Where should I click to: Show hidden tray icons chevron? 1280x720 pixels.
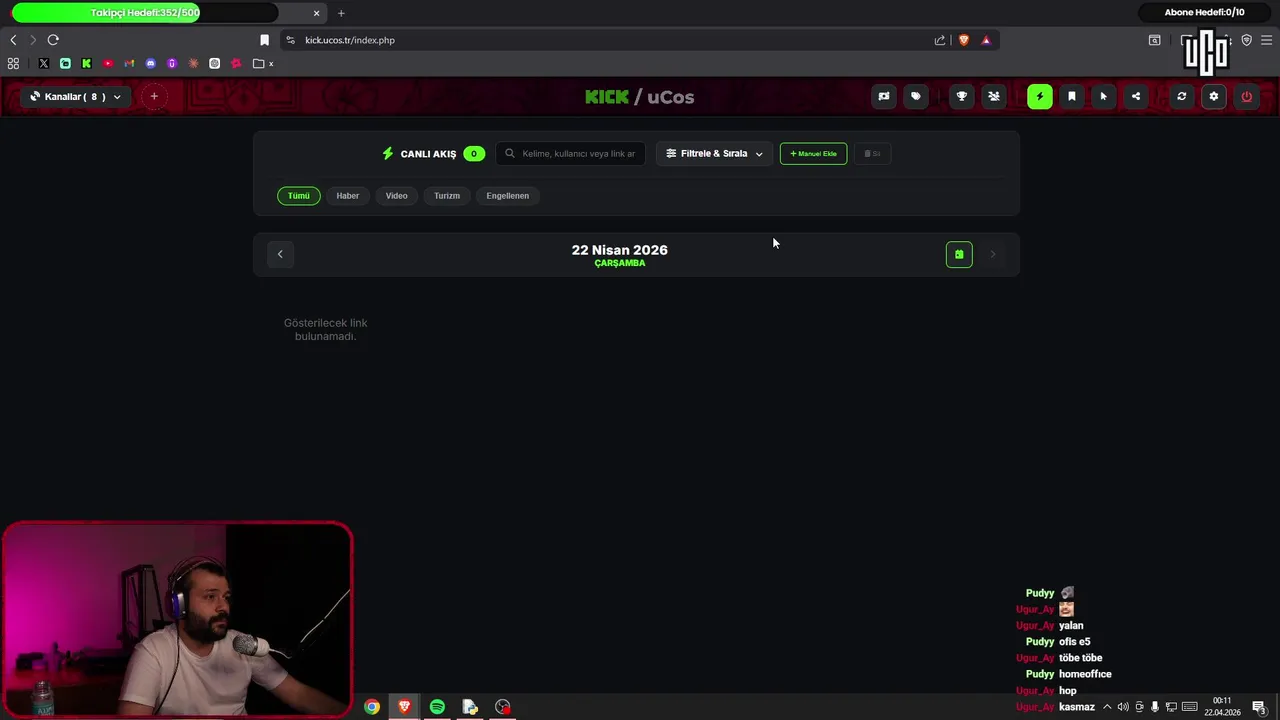pyautogui.click(x=1107, y=707)
